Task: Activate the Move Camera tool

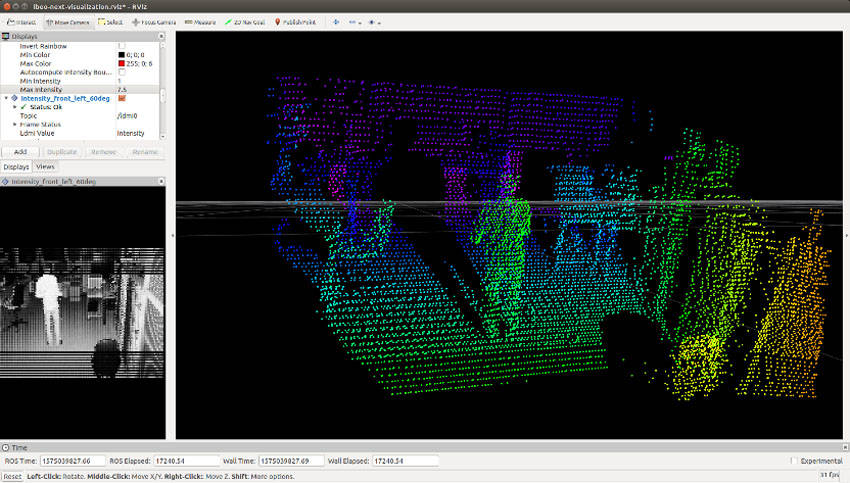Action: [68, 22]
